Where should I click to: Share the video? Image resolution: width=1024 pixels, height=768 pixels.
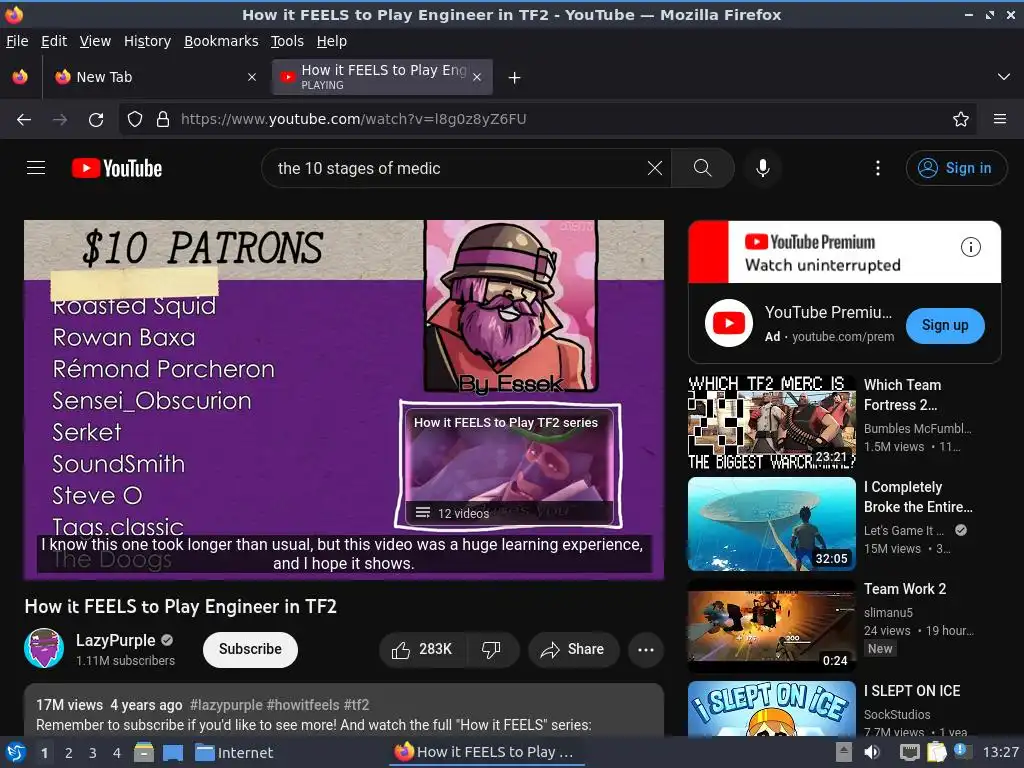(573, 649)
